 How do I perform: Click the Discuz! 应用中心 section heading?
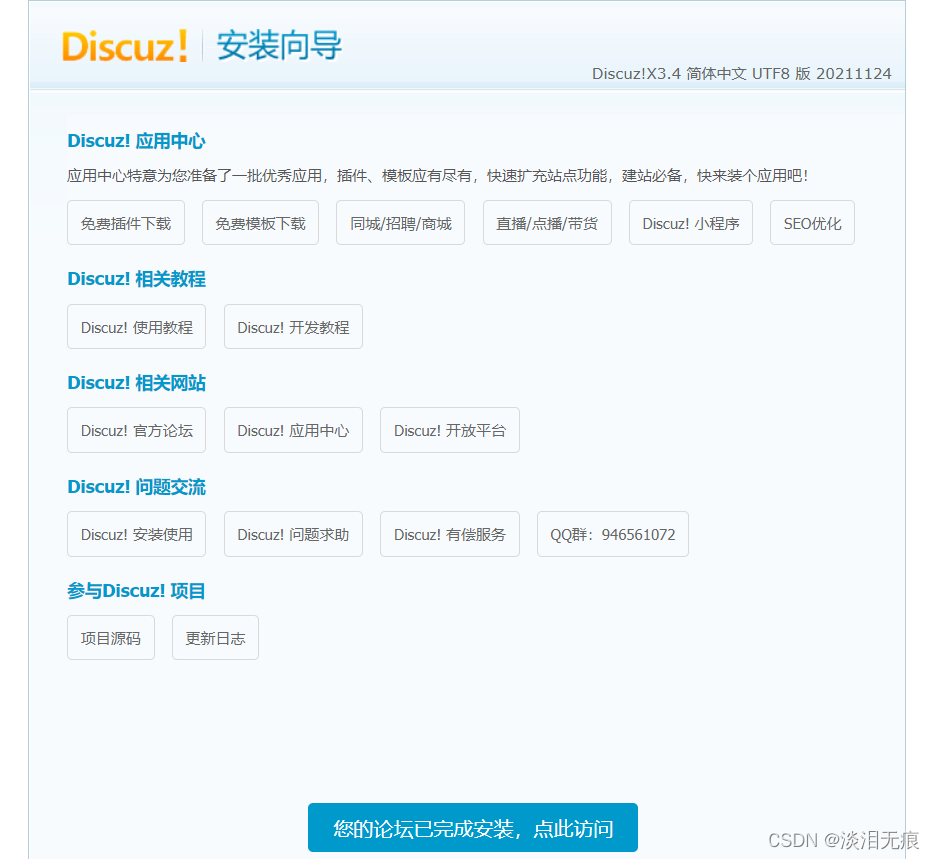tap(137, 141)
